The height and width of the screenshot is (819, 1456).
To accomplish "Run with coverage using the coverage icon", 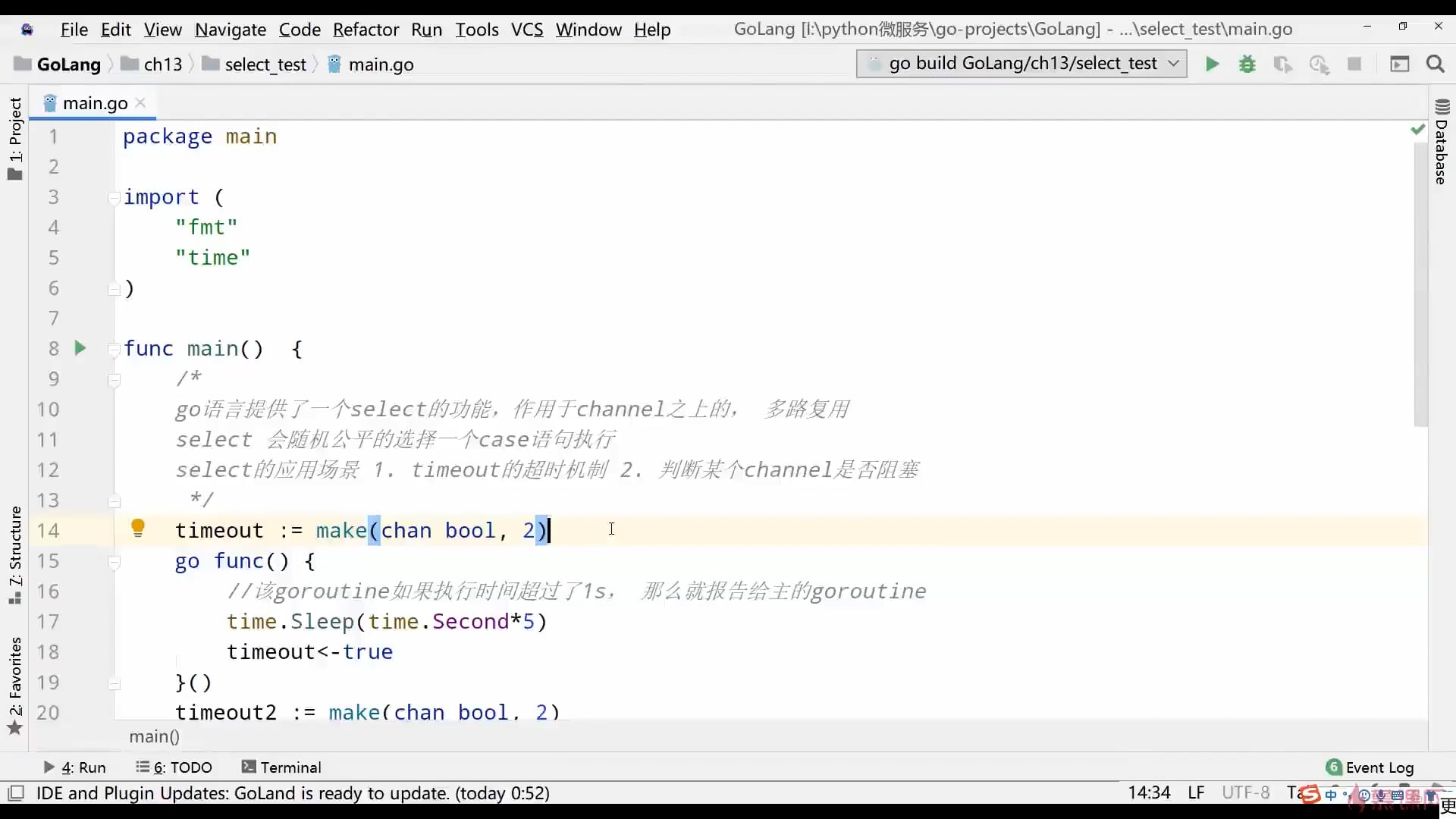I will [1284, 65].
